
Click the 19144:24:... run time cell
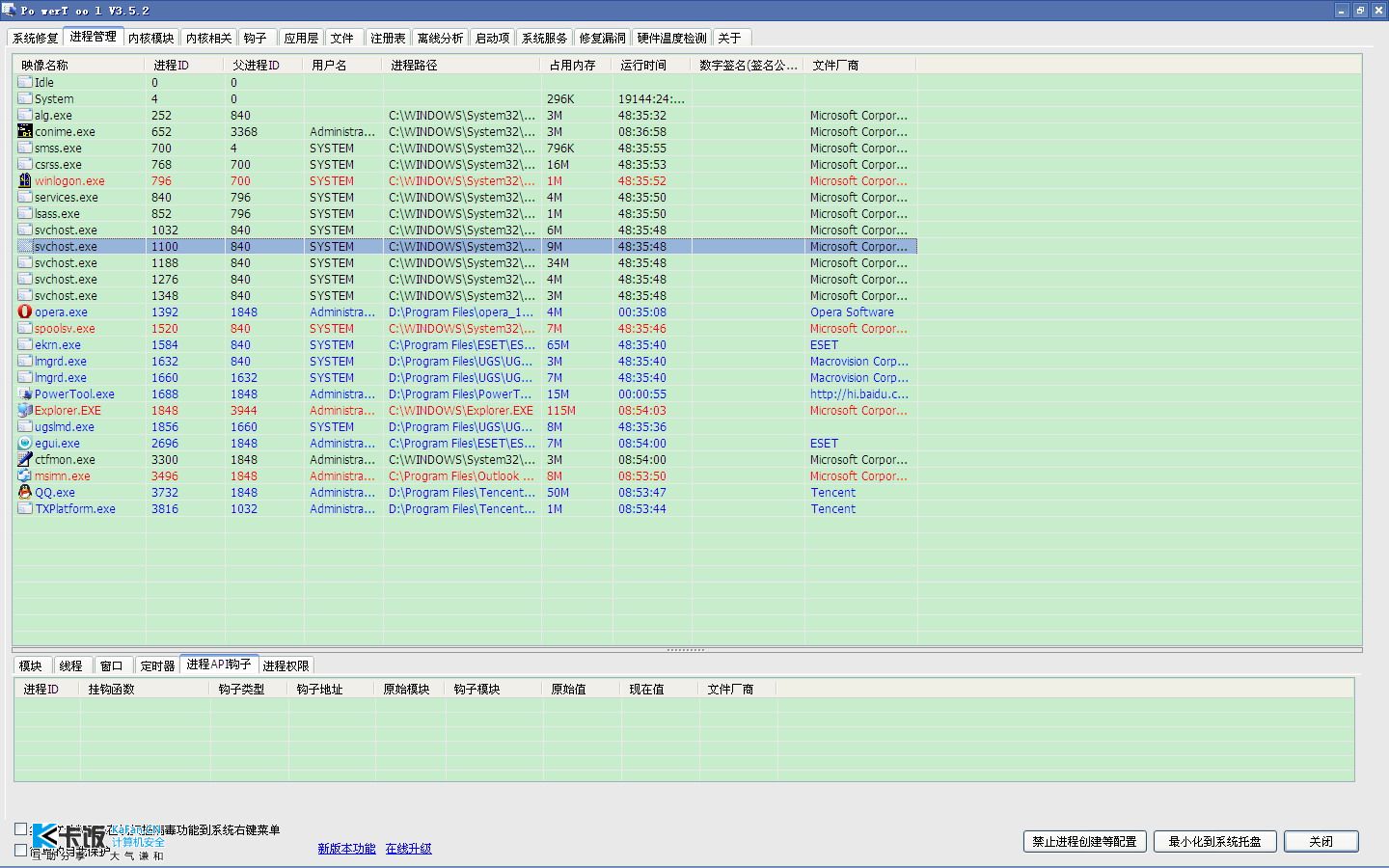[x=651, y=98]
